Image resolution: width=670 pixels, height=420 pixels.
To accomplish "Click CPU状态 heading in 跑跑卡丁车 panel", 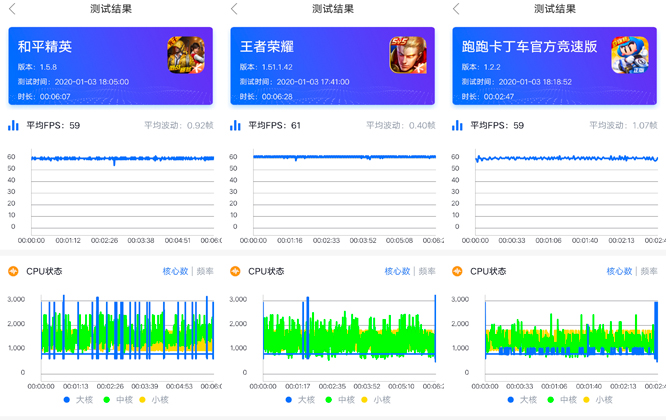I will (488, 271).
